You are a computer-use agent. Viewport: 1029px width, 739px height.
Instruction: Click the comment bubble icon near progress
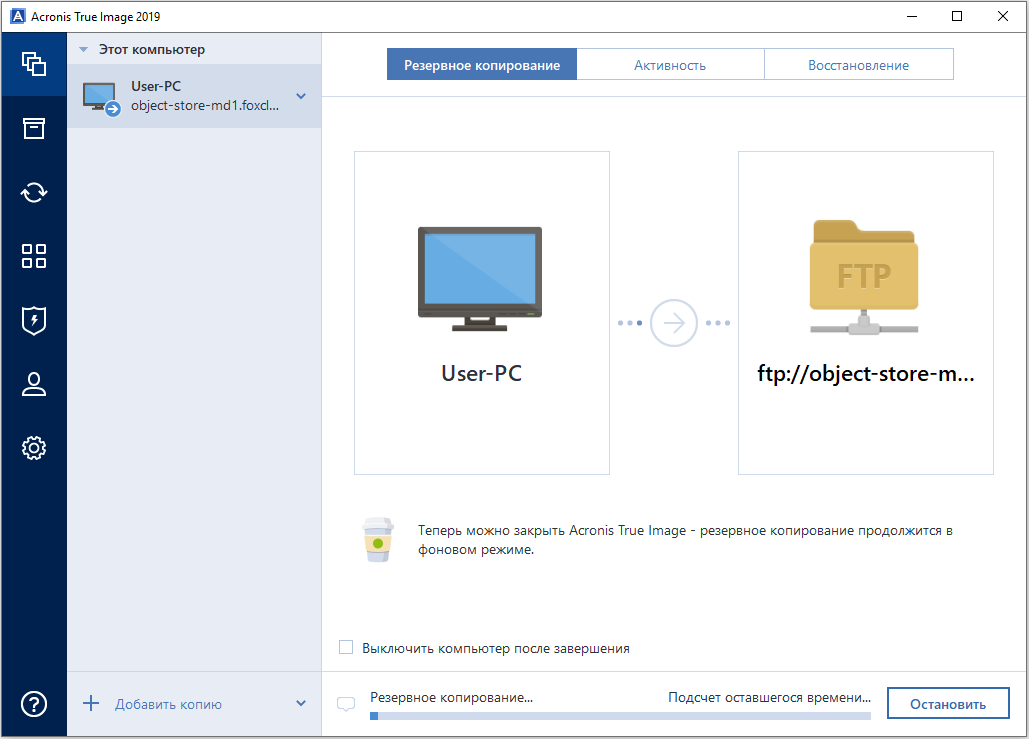click(345, 704)
